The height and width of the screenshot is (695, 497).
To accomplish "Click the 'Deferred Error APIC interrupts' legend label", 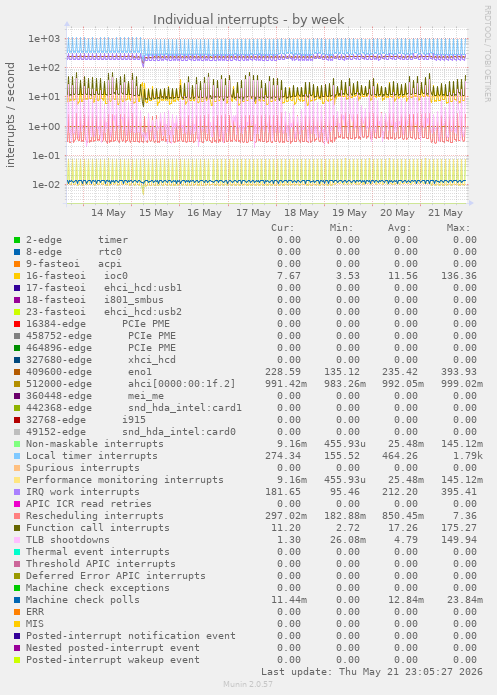I will (116, 576).
